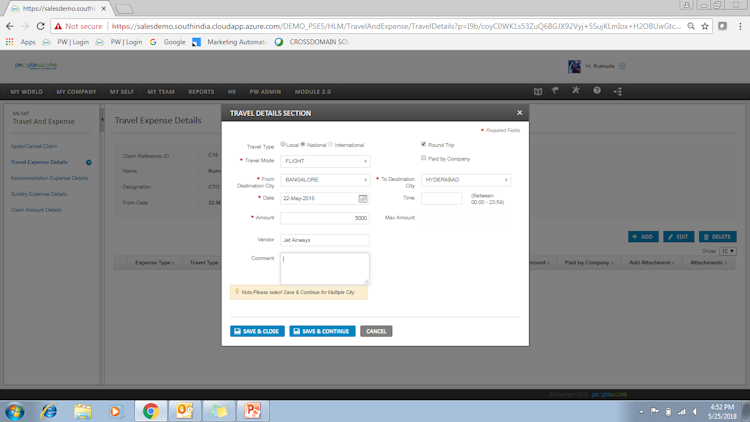Open Sundry Expense Details link

pyautogui.click(x=39, y=194)
